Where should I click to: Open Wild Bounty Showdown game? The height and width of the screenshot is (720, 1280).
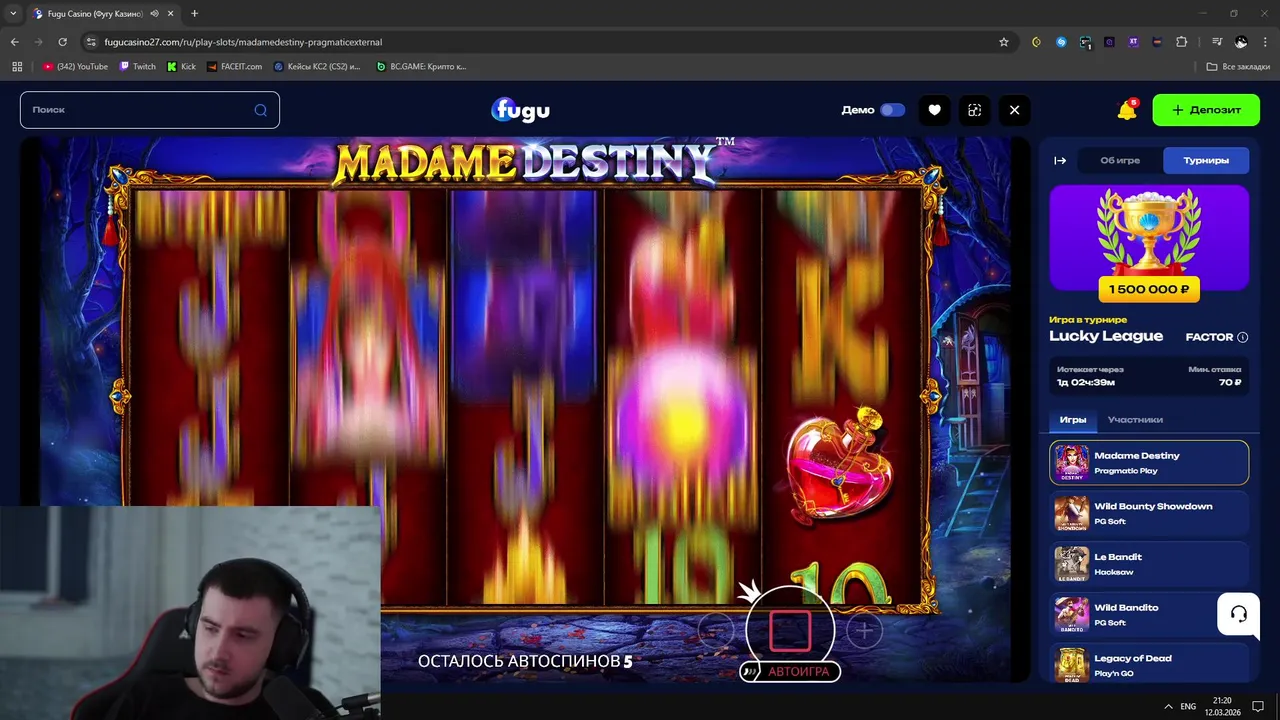[x=1149, y=513]
